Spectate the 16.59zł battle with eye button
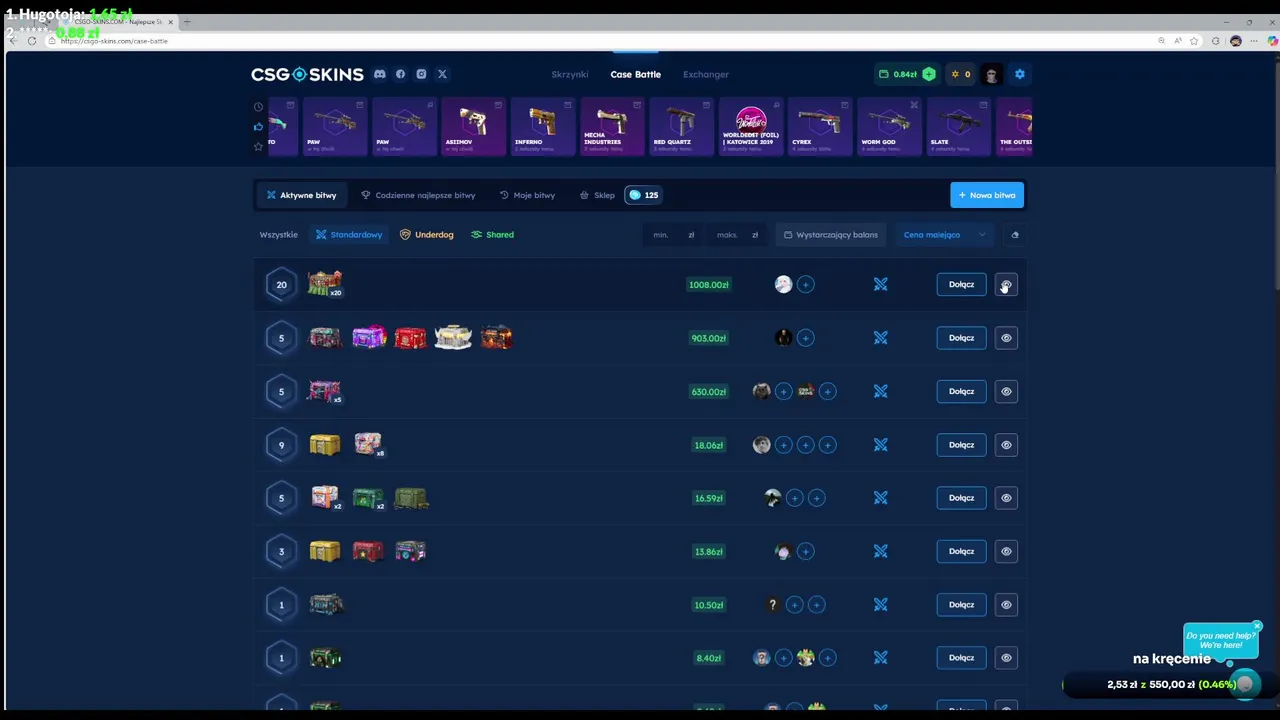This screenshot has height=720, width=1280. point(1006,498)
